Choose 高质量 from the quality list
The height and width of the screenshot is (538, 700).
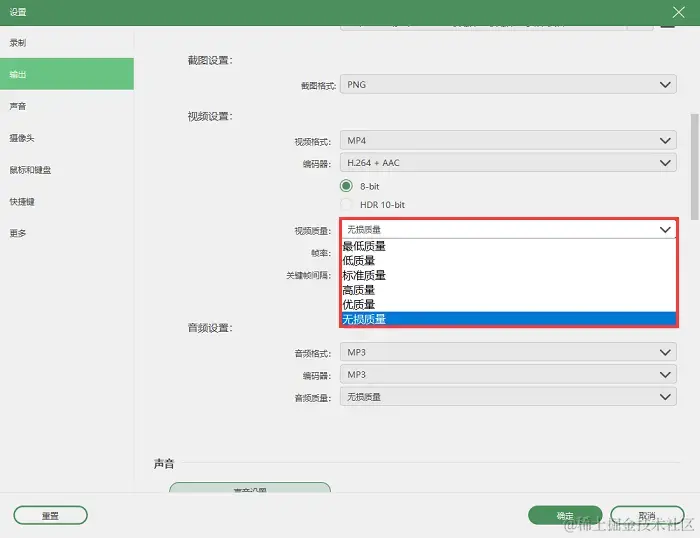point(509,290)
